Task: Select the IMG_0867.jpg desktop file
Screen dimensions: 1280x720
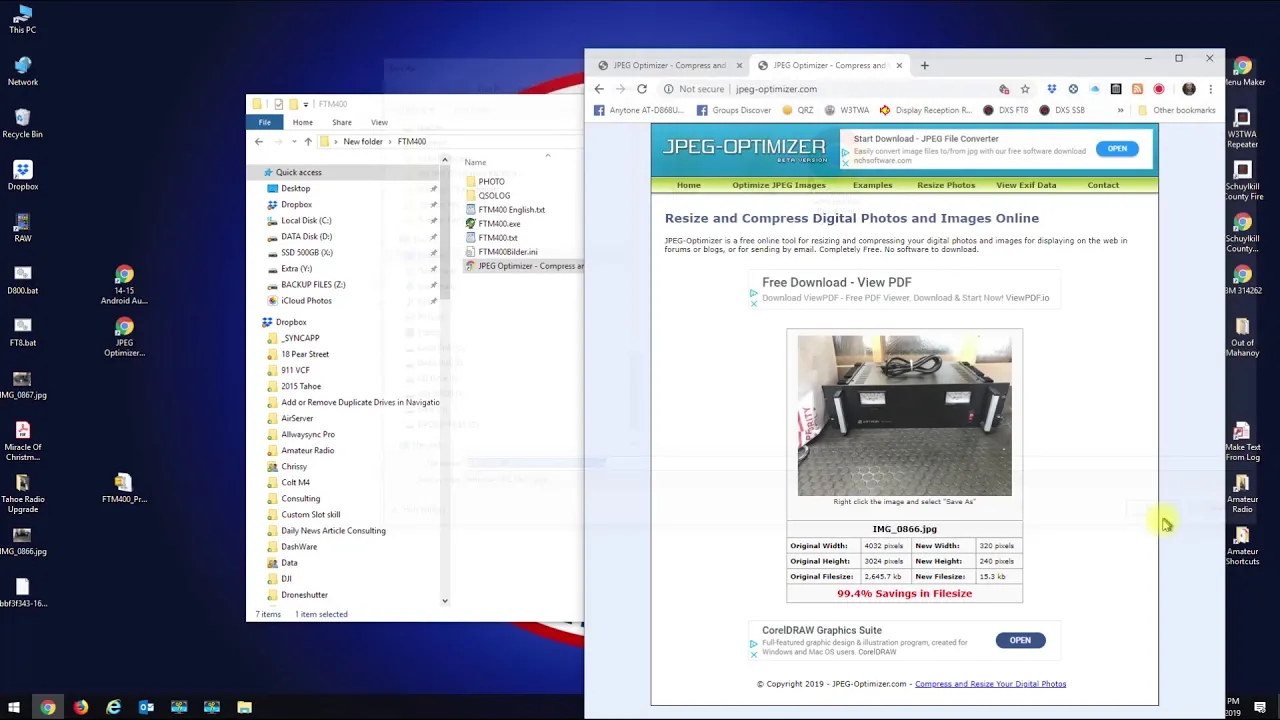Action: (x=22, y=384)
